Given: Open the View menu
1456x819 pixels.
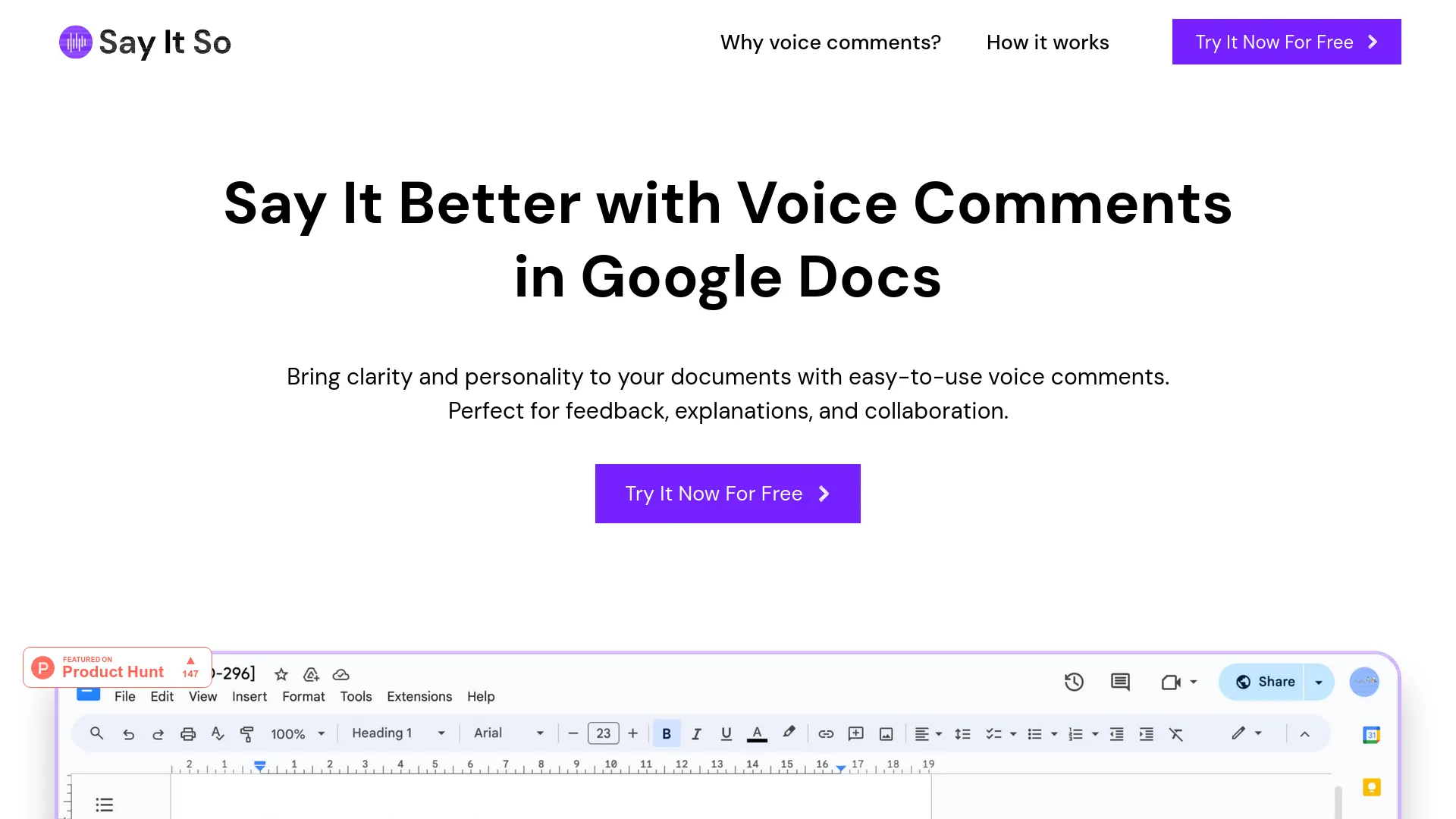Looking at the screenshot, I should [202, 696].
